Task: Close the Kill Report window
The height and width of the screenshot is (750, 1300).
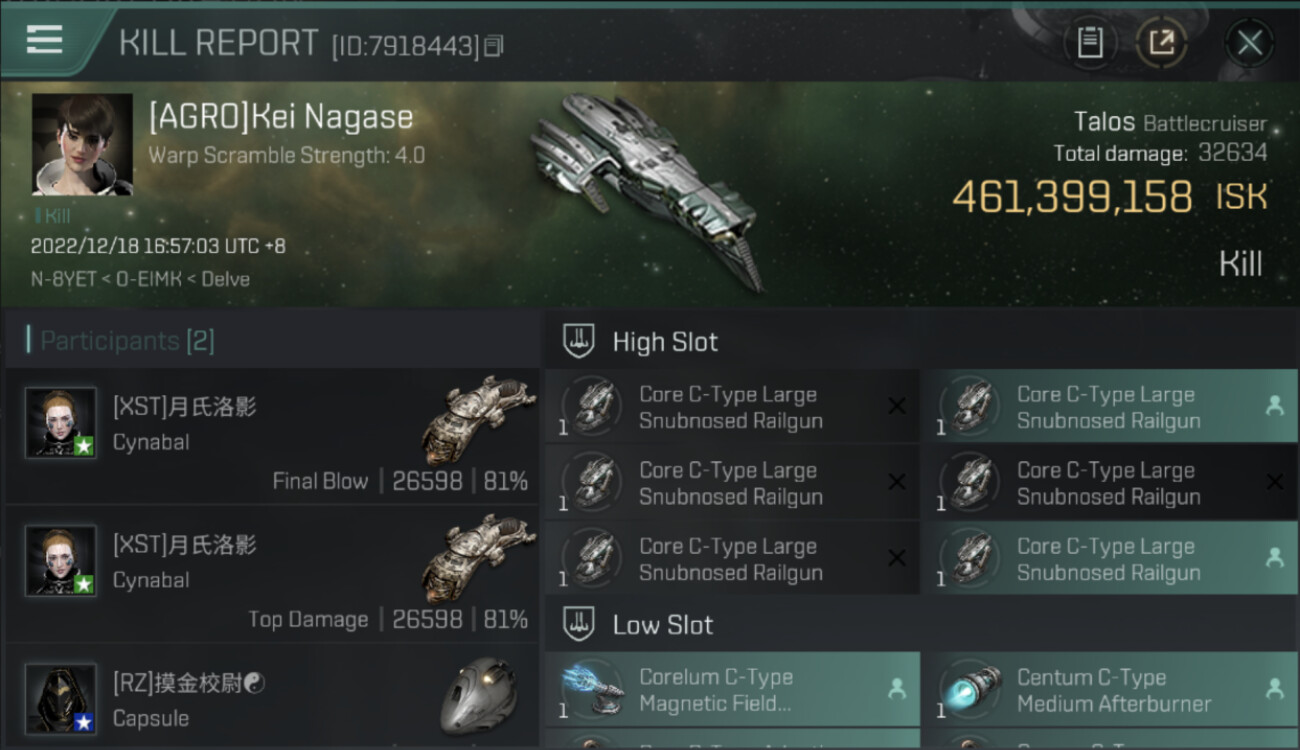Action: coord(1249,43)
